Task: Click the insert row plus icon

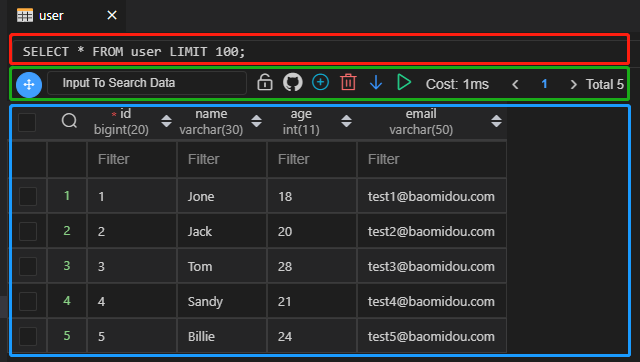Action: tap(320, 82)
